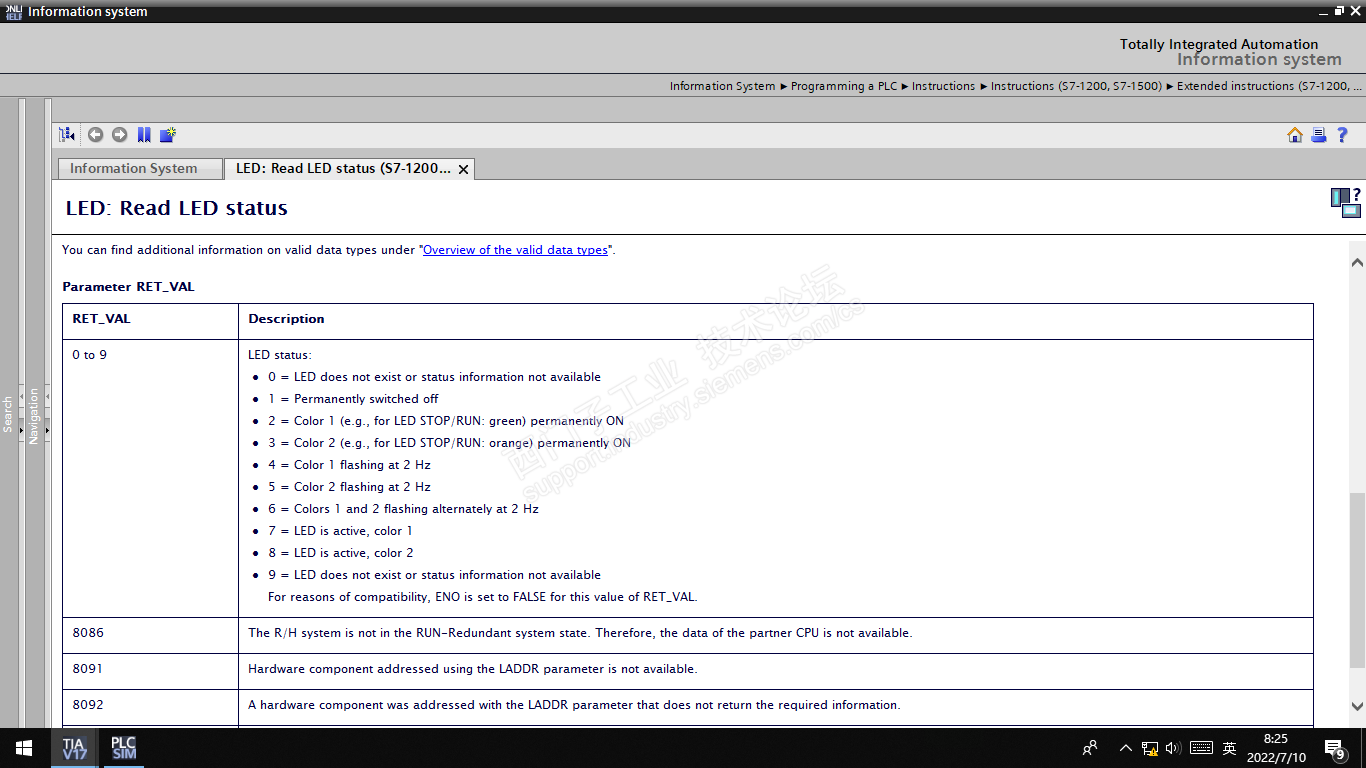Open the Search side panel
1366x768 pixels.
8,413
